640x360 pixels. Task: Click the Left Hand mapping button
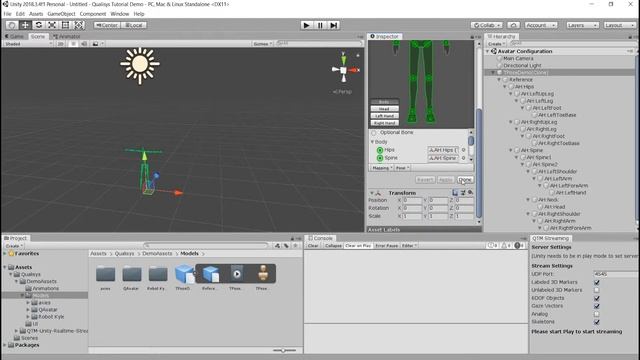(384, 116)
